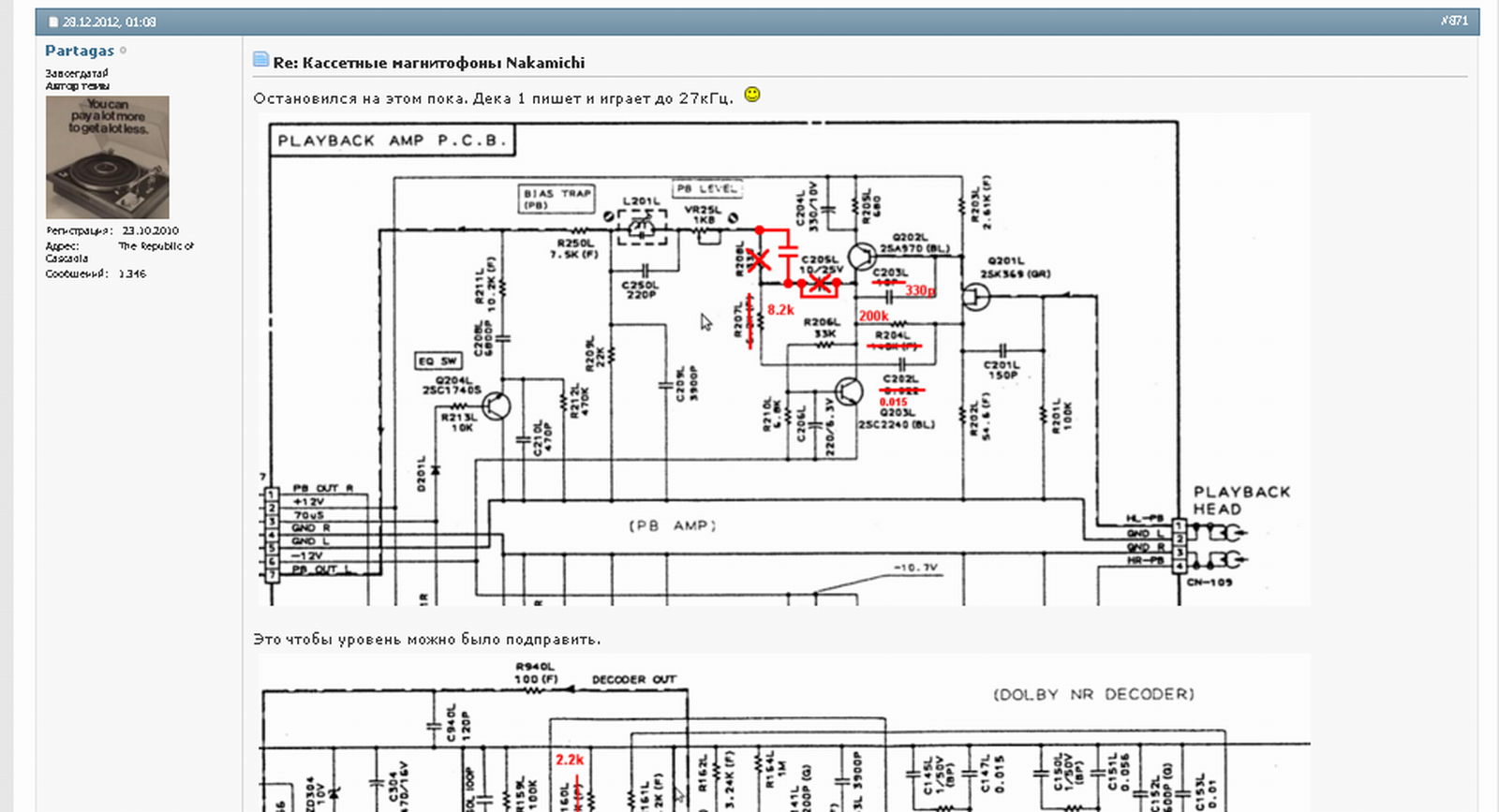This screenshot has height=812, width=1499.
Task: Click the offline status dot next to Partagas
Action: click(124, 51)
